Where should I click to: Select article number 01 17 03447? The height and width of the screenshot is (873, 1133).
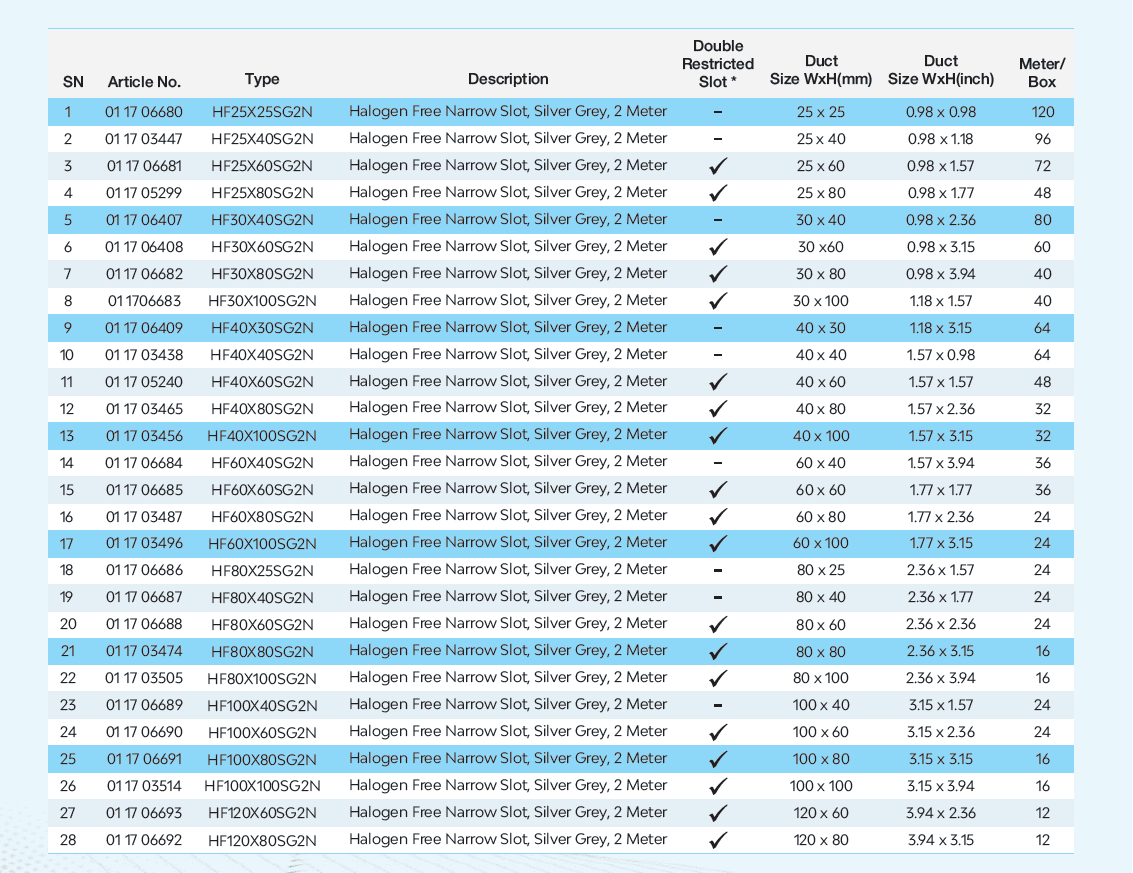144,139
